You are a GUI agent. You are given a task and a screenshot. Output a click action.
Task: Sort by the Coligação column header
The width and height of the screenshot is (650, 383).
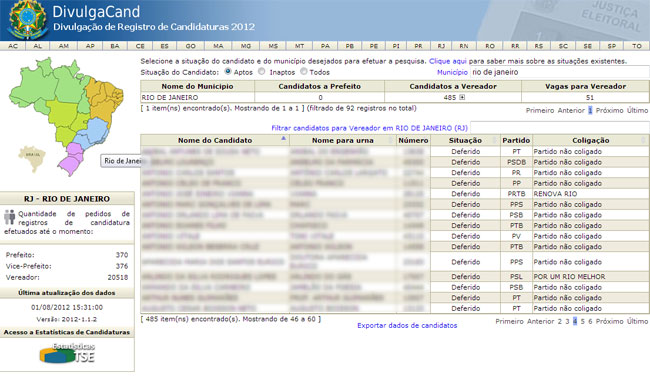click(591, 140)
